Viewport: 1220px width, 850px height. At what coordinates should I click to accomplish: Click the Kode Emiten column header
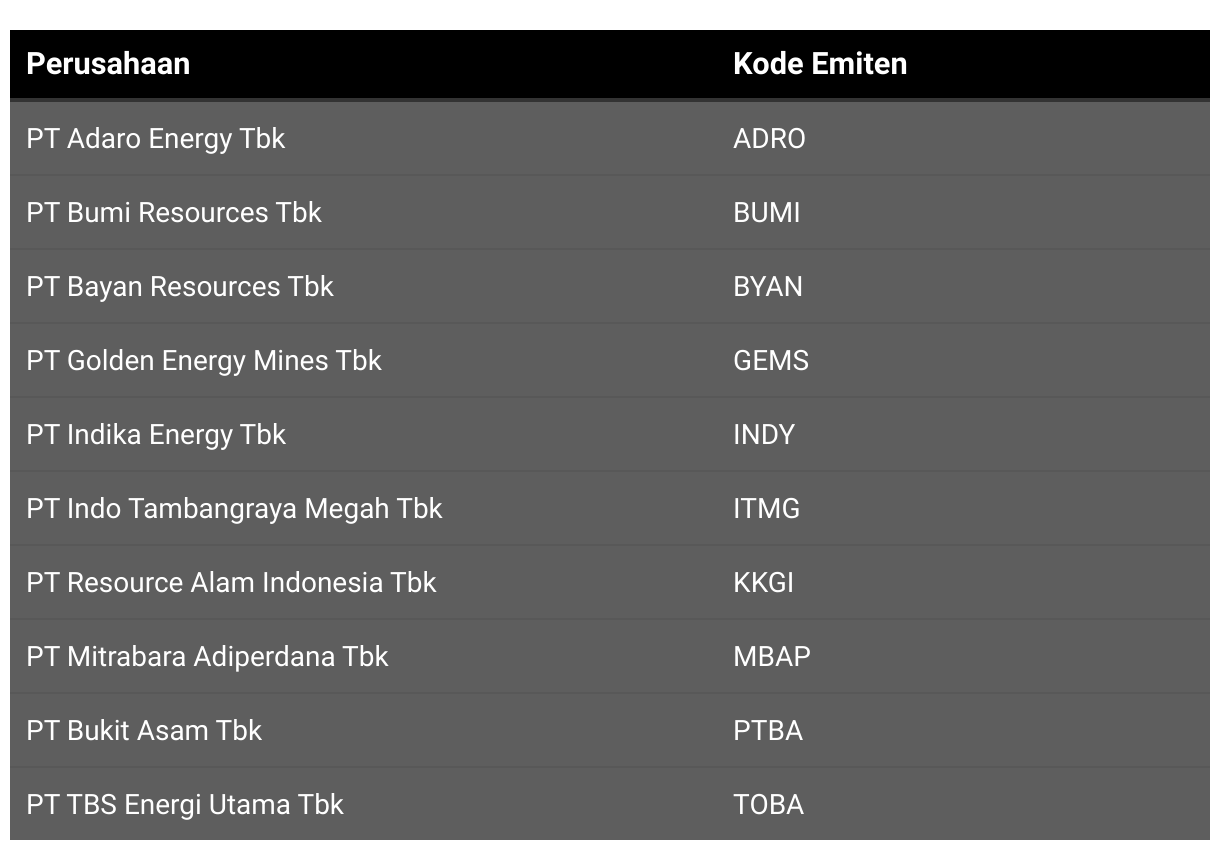[820, 64]
